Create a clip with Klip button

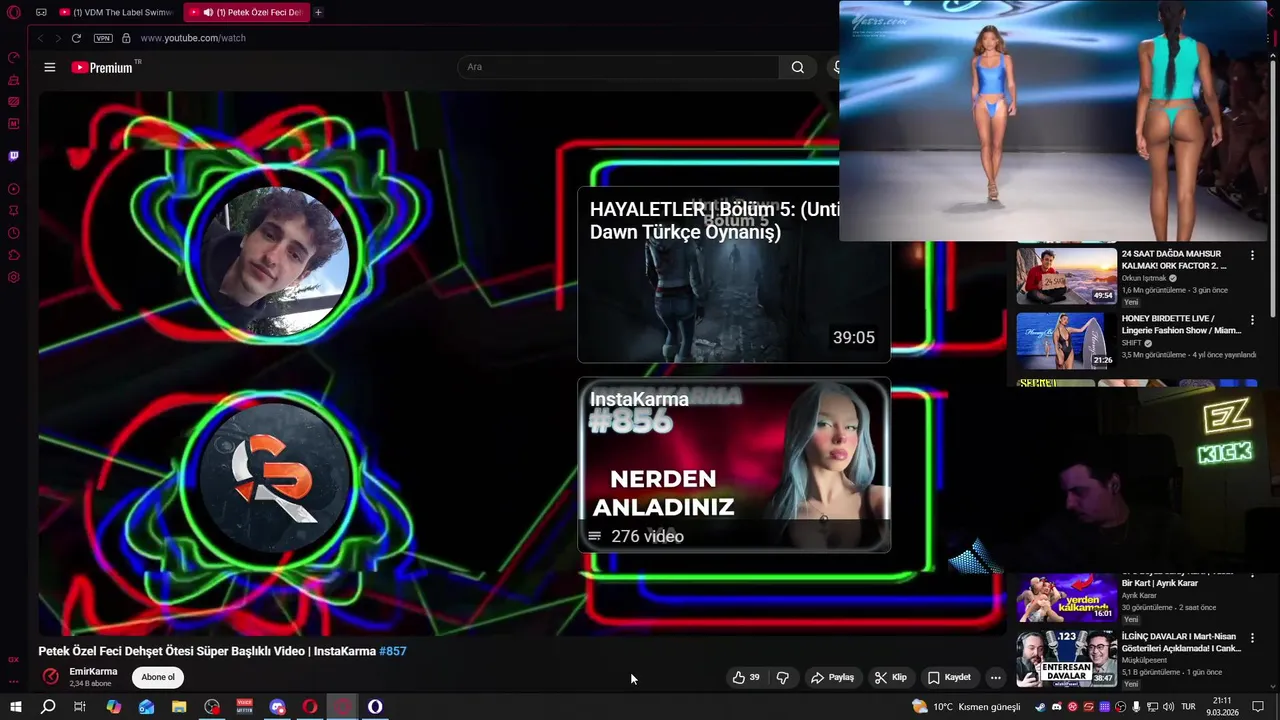tap(890, 677)
